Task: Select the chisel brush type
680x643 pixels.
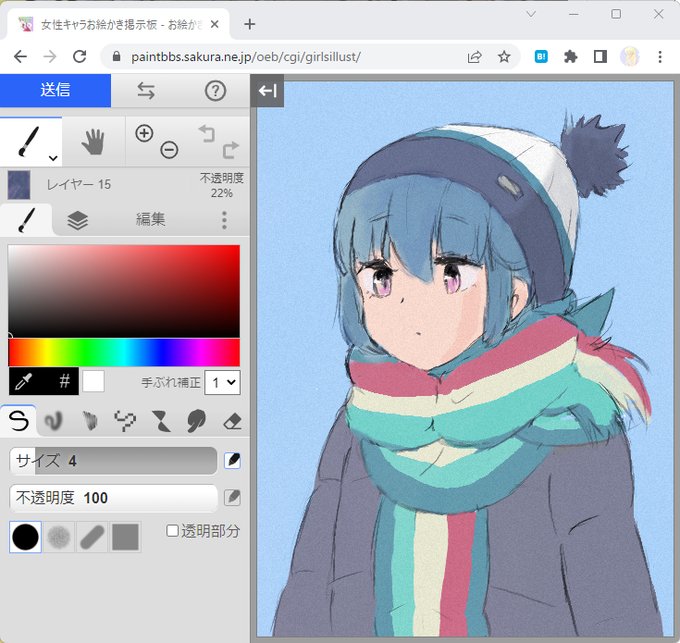Action: [x=160, y=421]
